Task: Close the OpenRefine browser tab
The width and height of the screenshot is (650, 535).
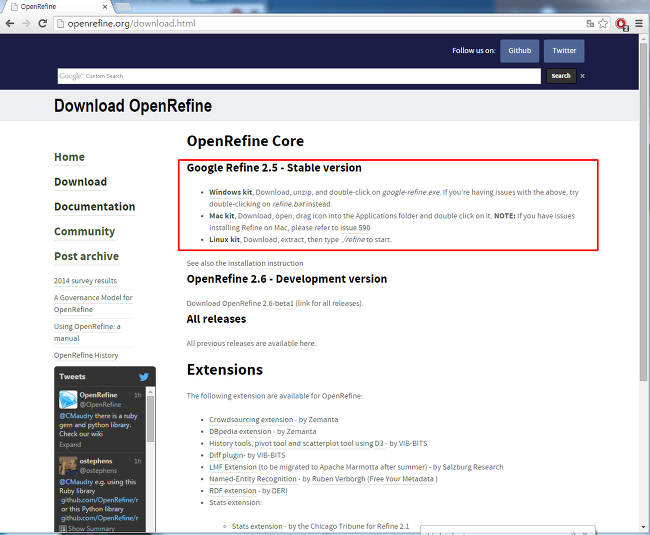Action: point(105,7)
